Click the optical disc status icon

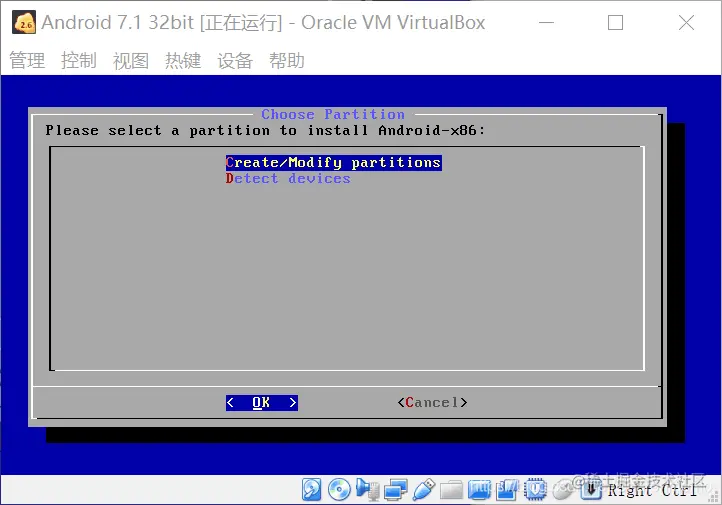pyautogui.click(x=339, y=489)
